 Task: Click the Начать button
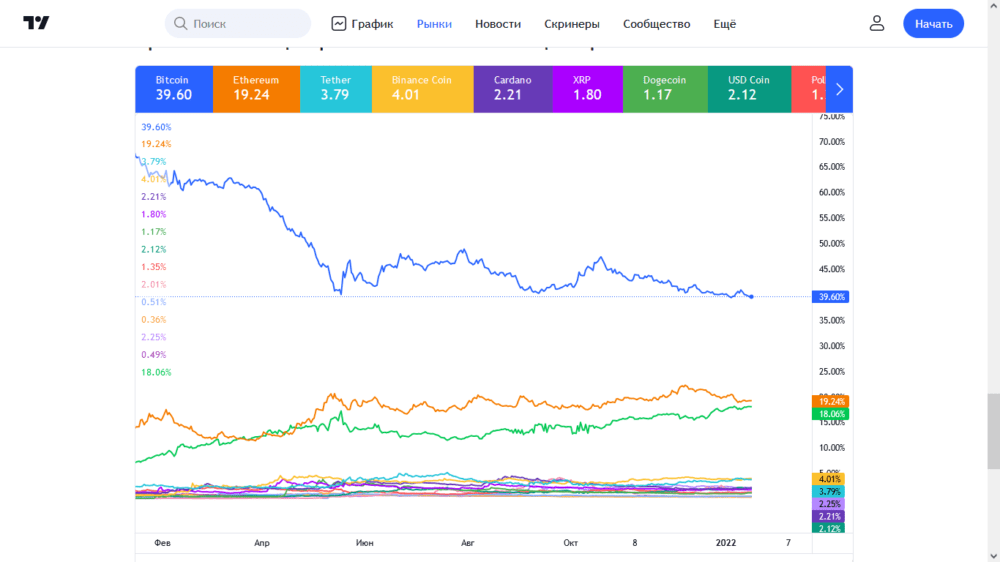(933, 23)
